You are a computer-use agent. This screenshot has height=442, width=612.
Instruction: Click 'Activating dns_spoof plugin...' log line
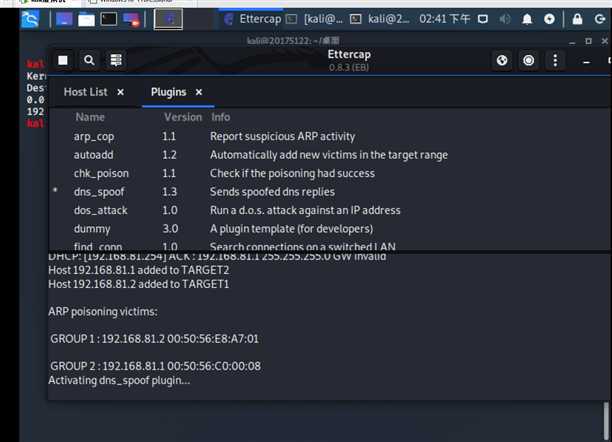pyautogui.click(x=119, y=380)
